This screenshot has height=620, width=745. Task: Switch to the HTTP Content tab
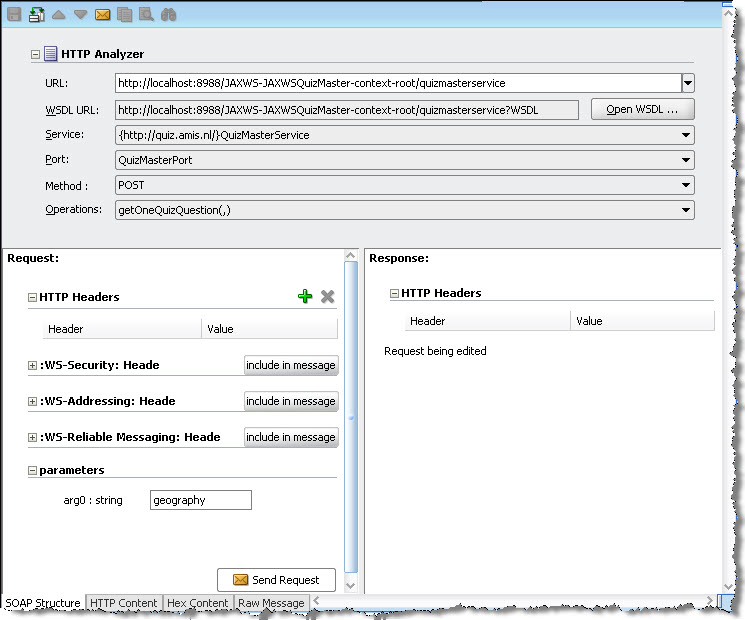click(123, 603)
